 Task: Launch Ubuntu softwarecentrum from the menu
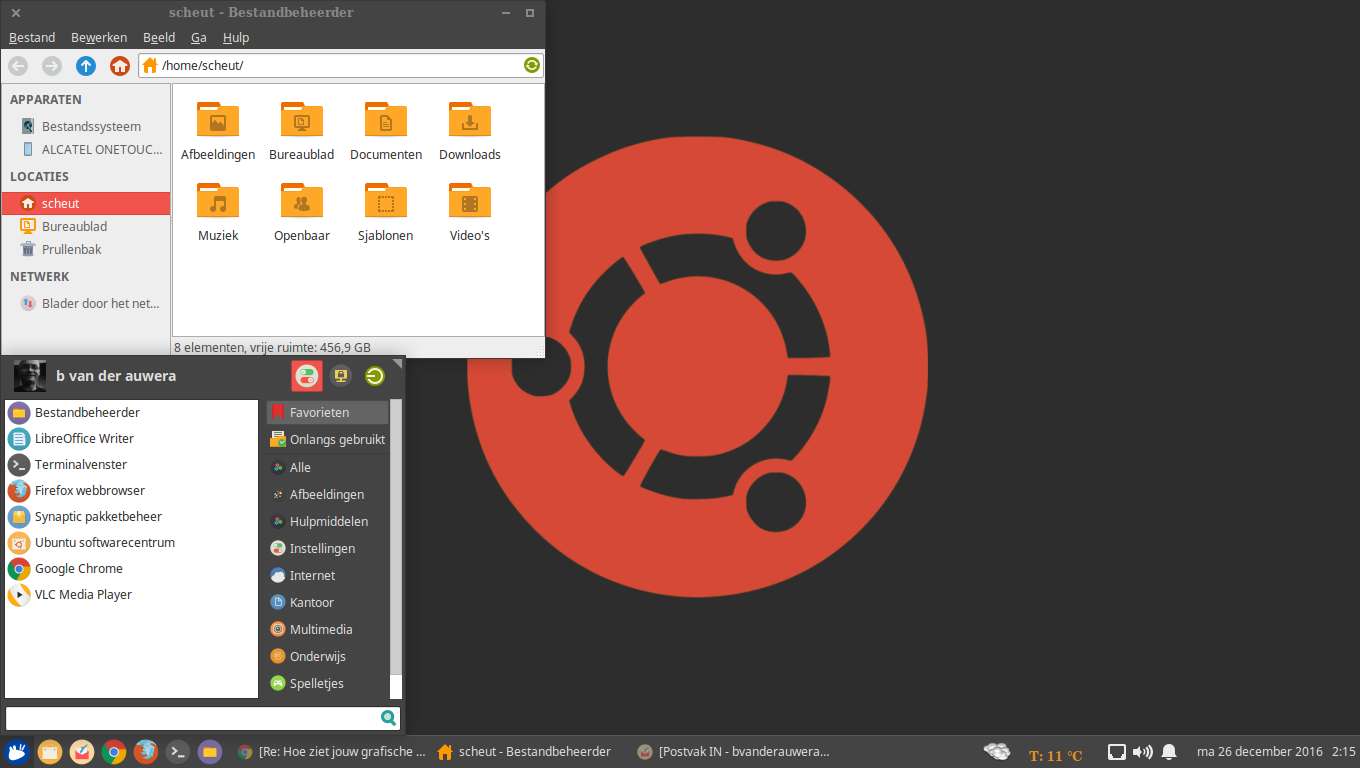131,542
